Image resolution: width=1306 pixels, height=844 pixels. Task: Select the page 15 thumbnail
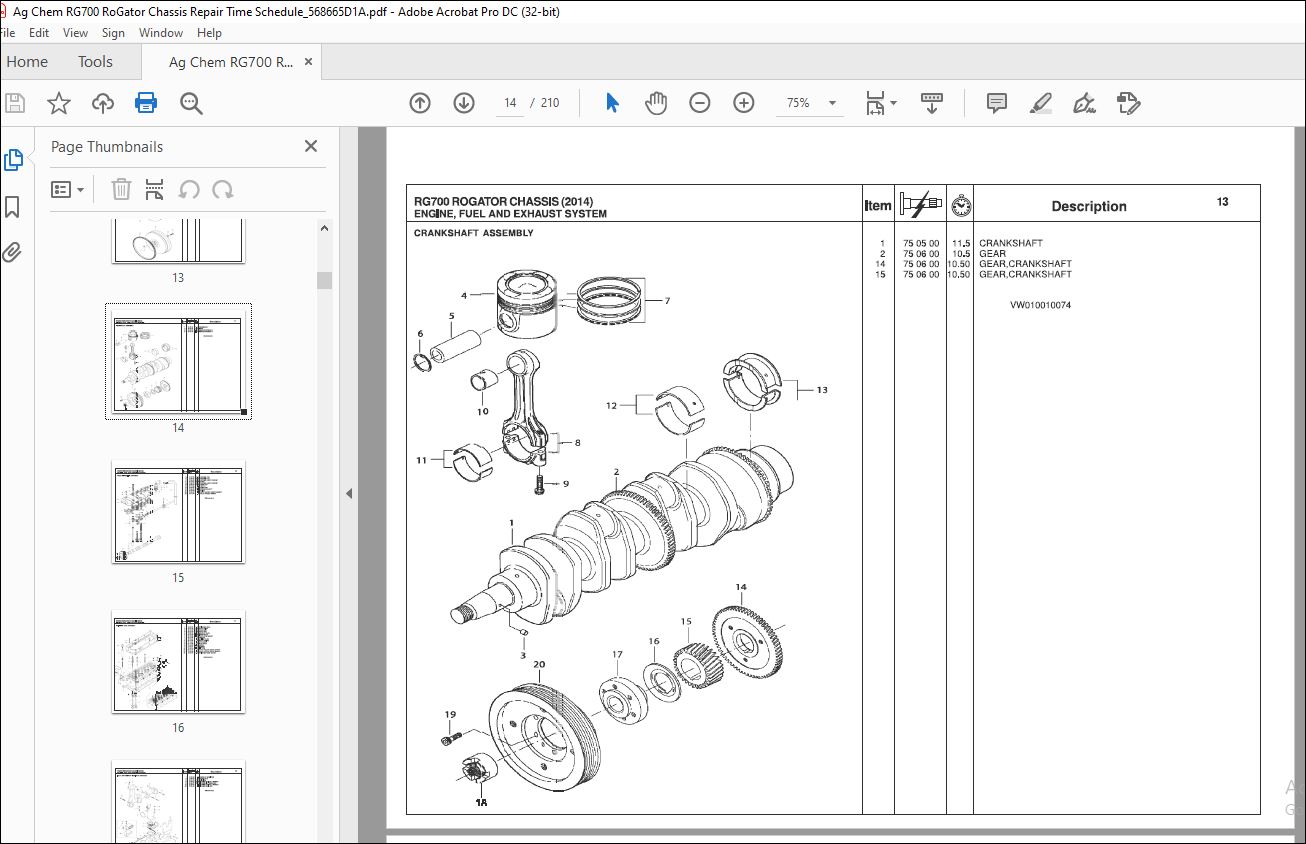coord(178,512)
